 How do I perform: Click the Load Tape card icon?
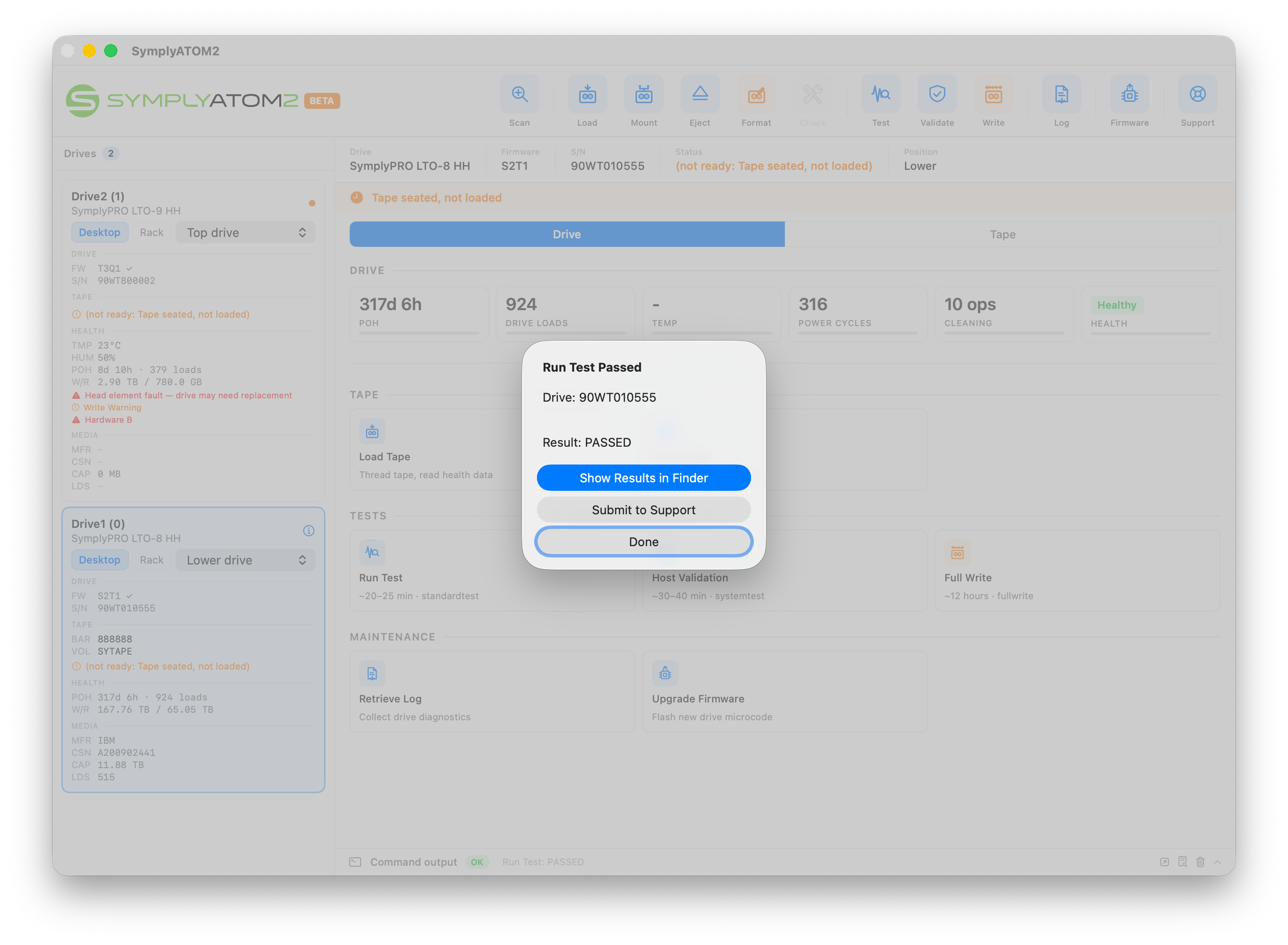click(x=372, y=431)
